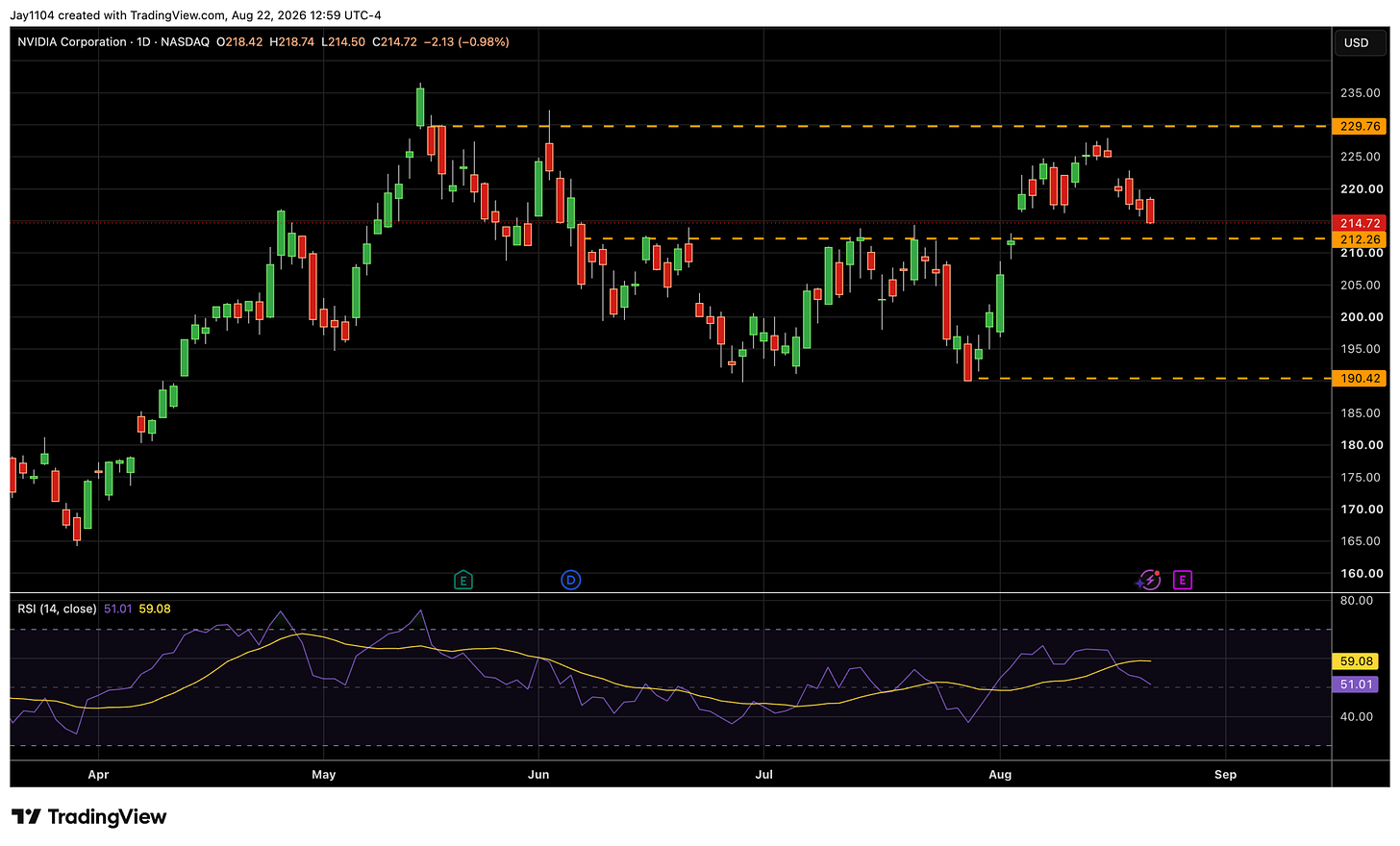Click the 40.00 RSI axis tick

click(x=1357, y=717)
